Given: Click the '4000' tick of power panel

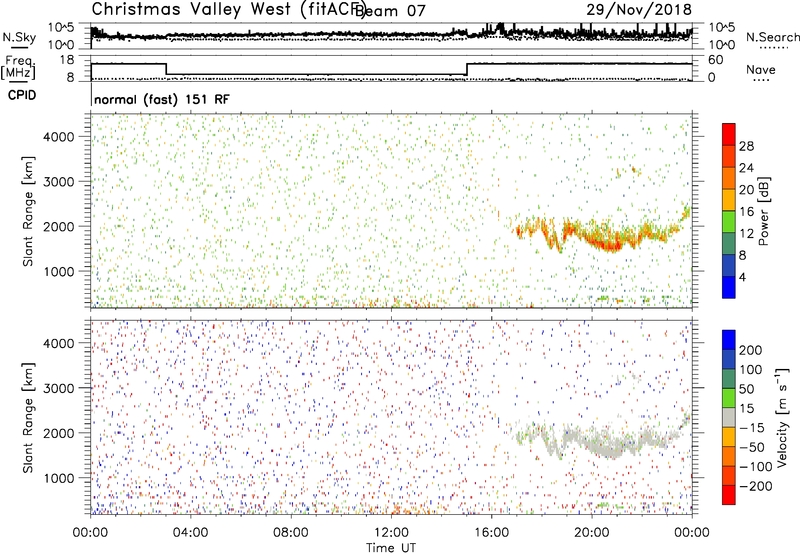Looking at the screenshot, I should [58, 137].
